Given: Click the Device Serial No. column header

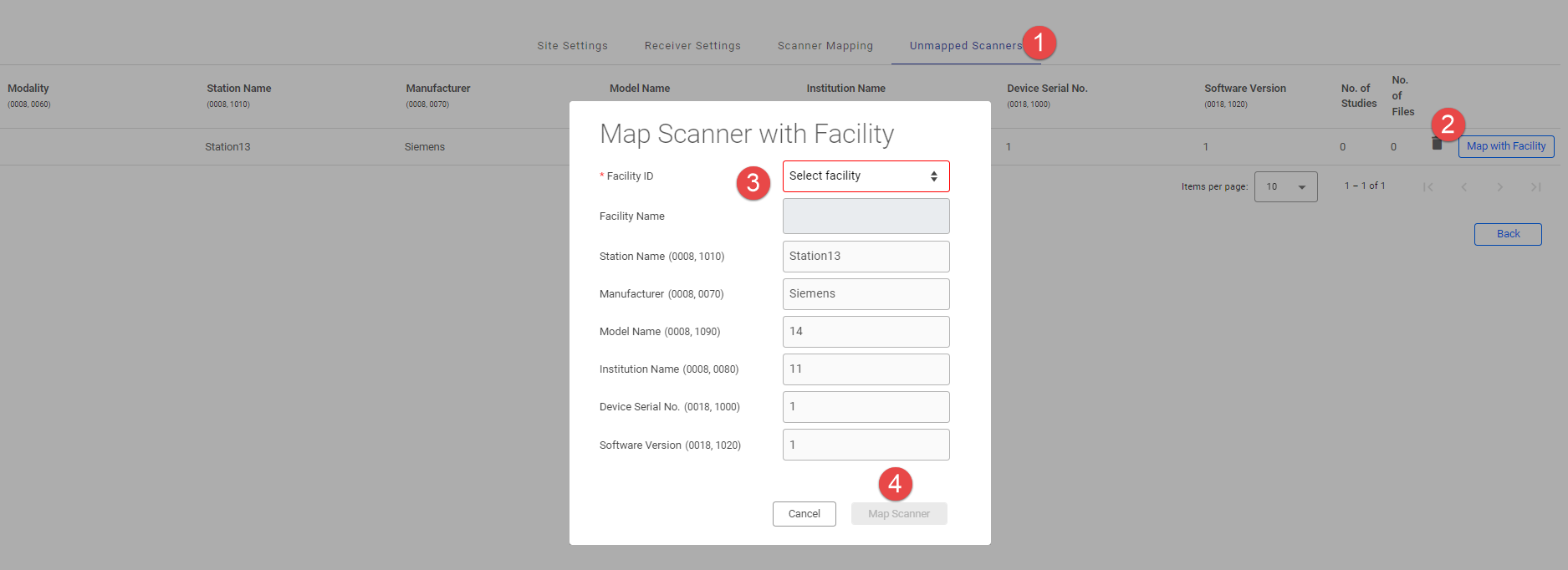Looking at the screenshot, I should click(1047, 89).
